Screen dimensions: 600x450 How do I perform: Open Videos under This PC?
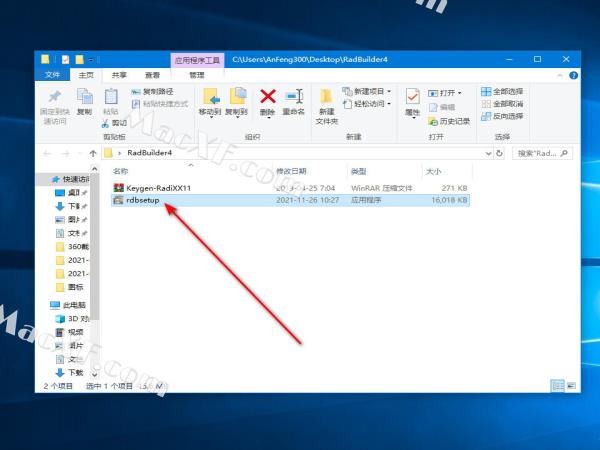tap(69, 332)
